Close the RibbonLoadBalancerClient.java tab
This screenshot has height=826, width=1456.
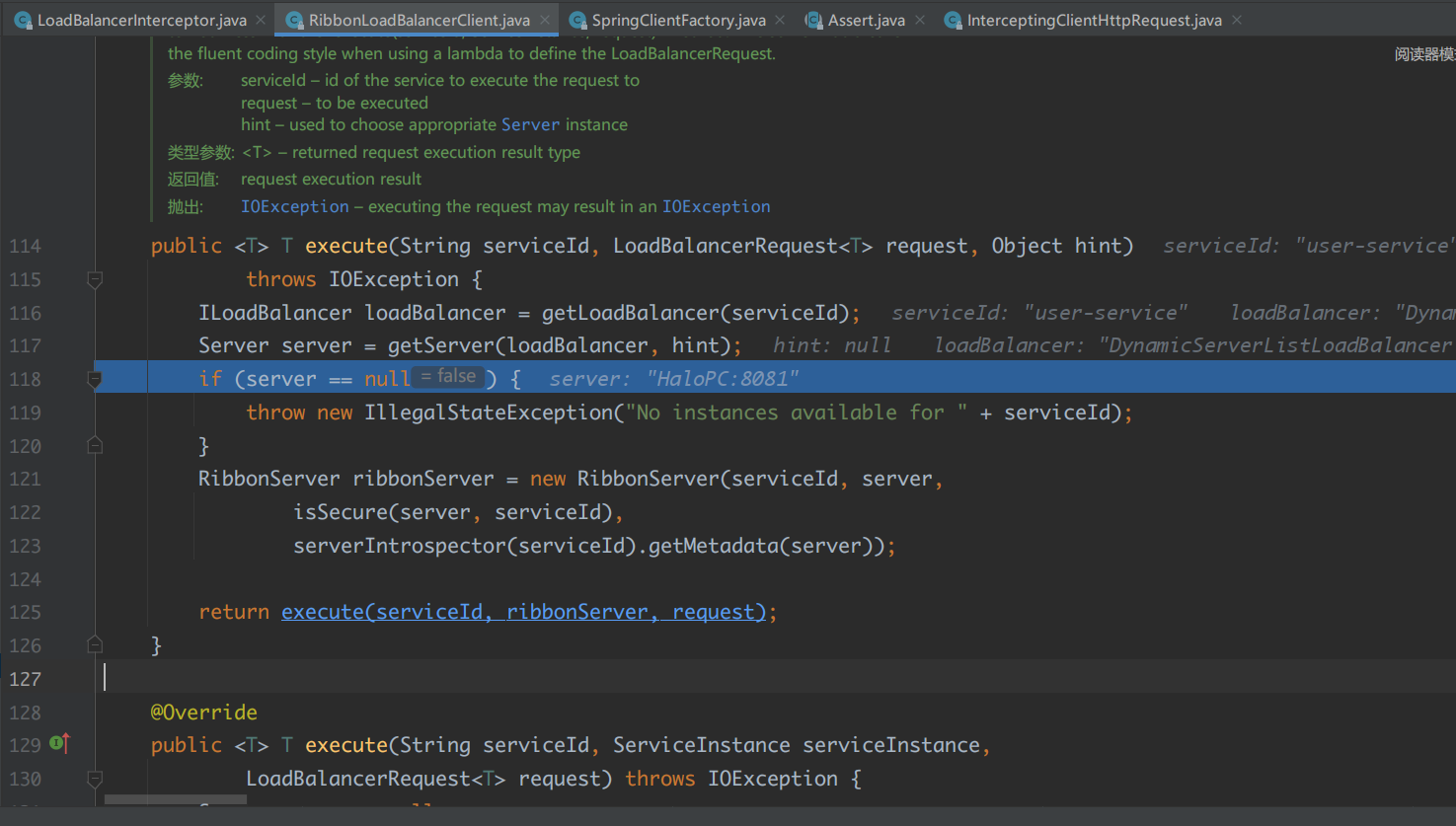545,20
